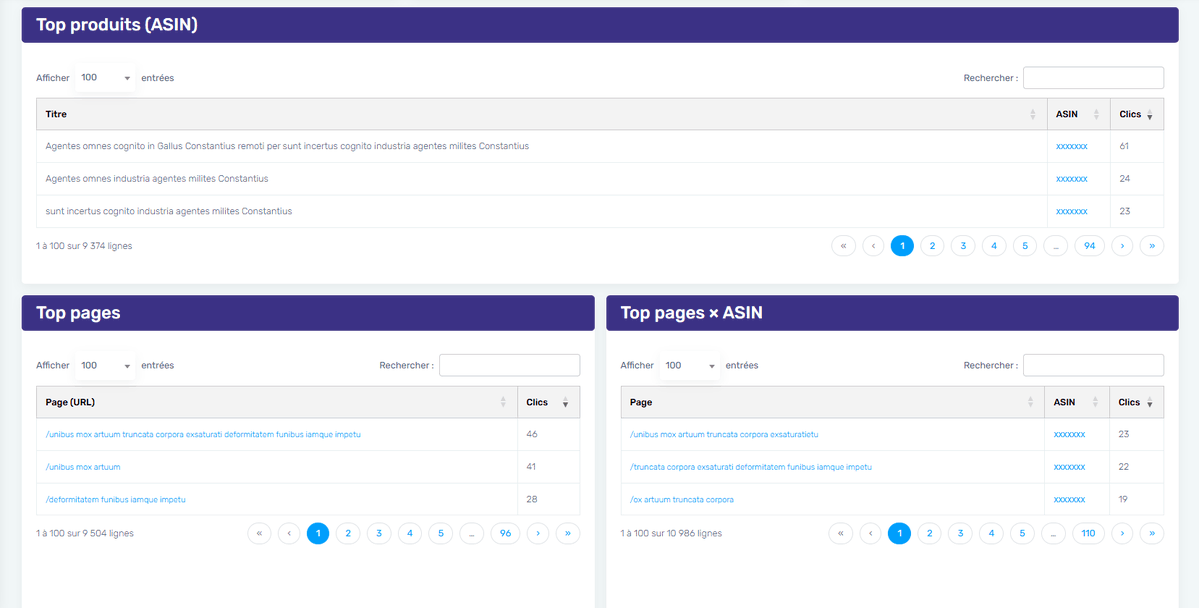Sort Top pages × ASIN by ASIN column
Screen dimensions: 1199x608
click(x=1077, y=402)
